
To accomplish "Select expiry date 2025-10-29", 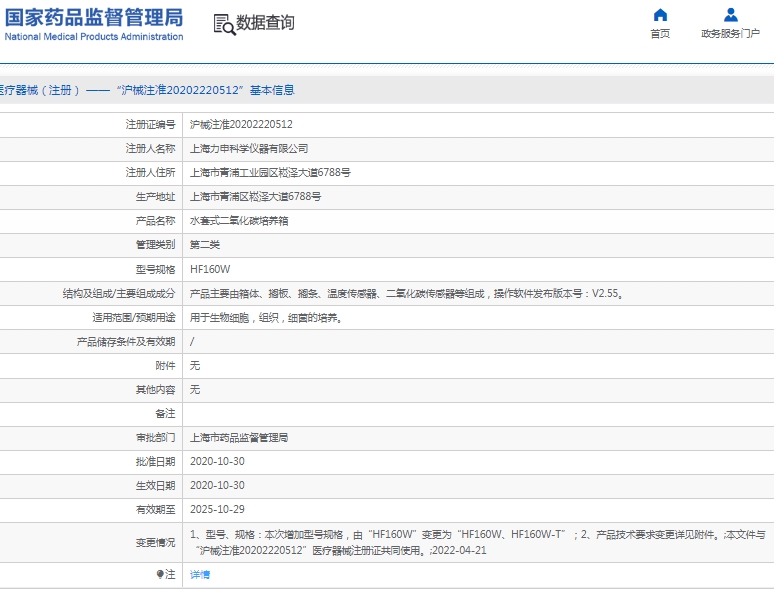I will point(217,510).
